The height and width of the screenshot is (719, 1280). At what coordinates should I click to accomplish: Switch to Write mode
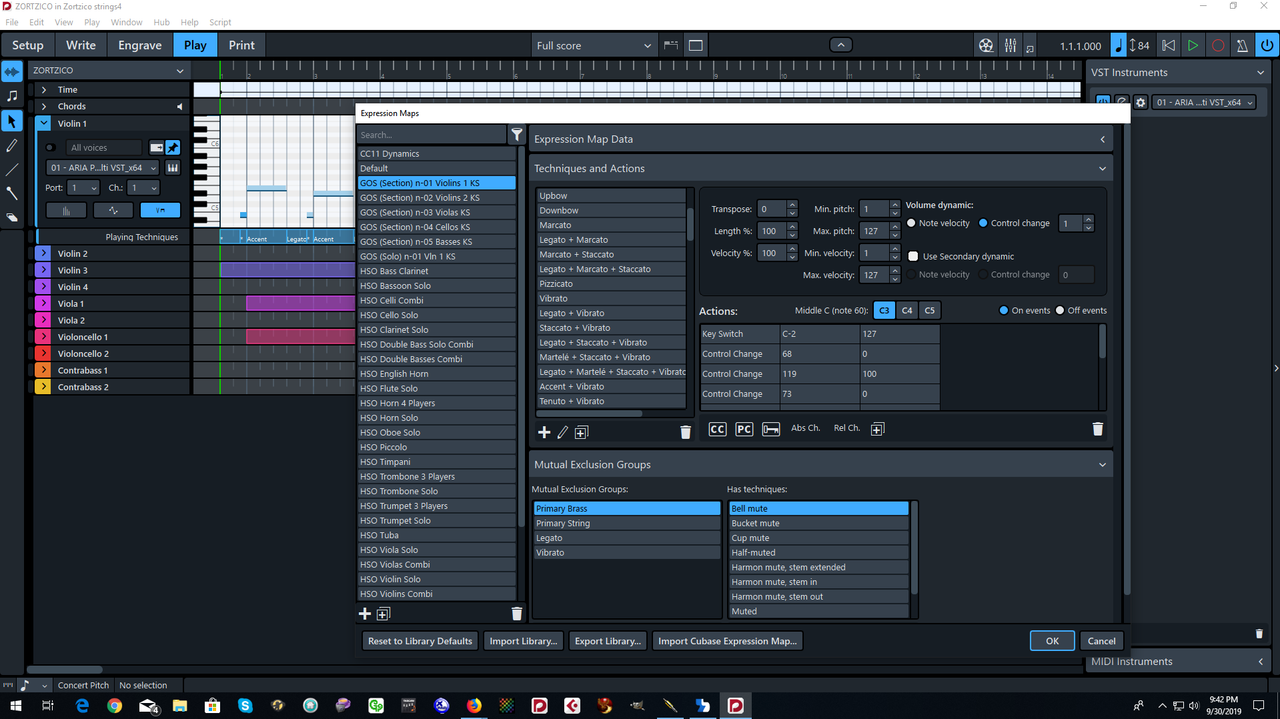tap(81, 45)
